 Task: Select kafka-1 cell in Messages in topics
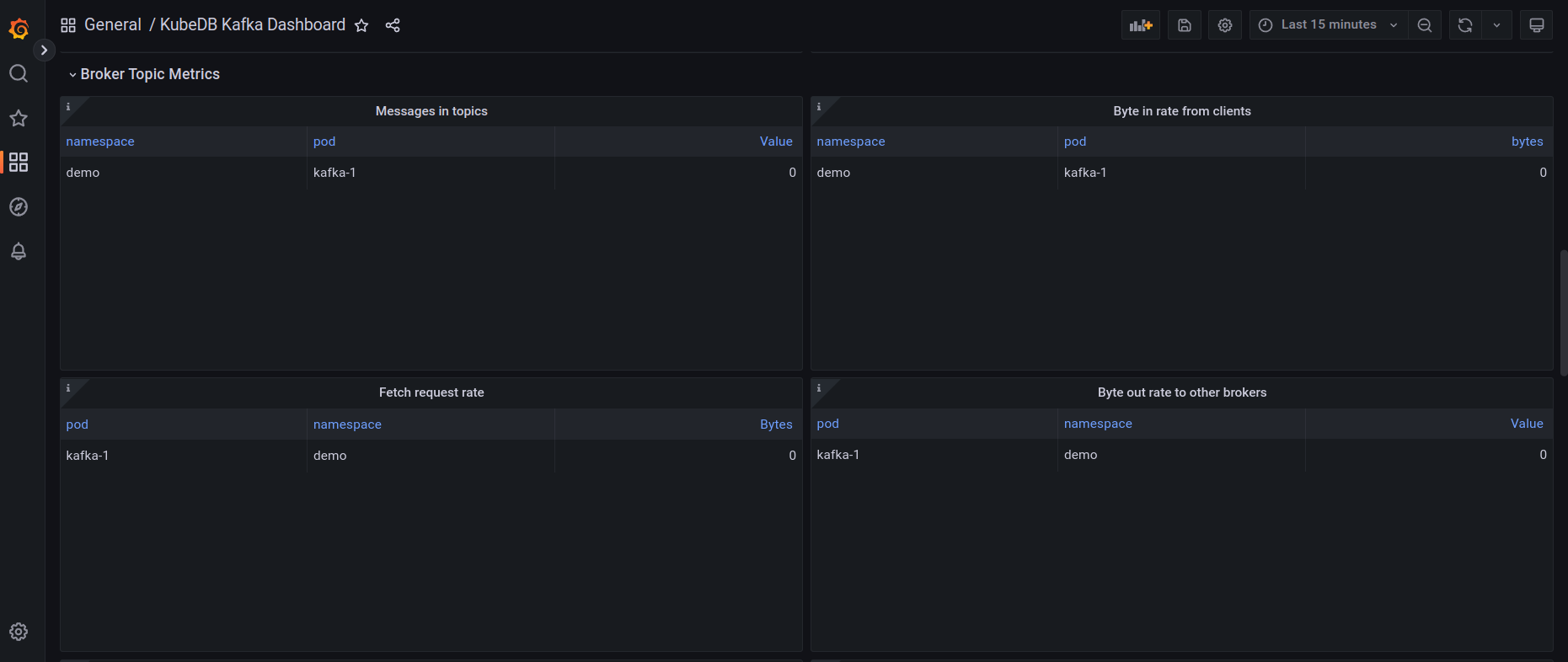point(431,173)
